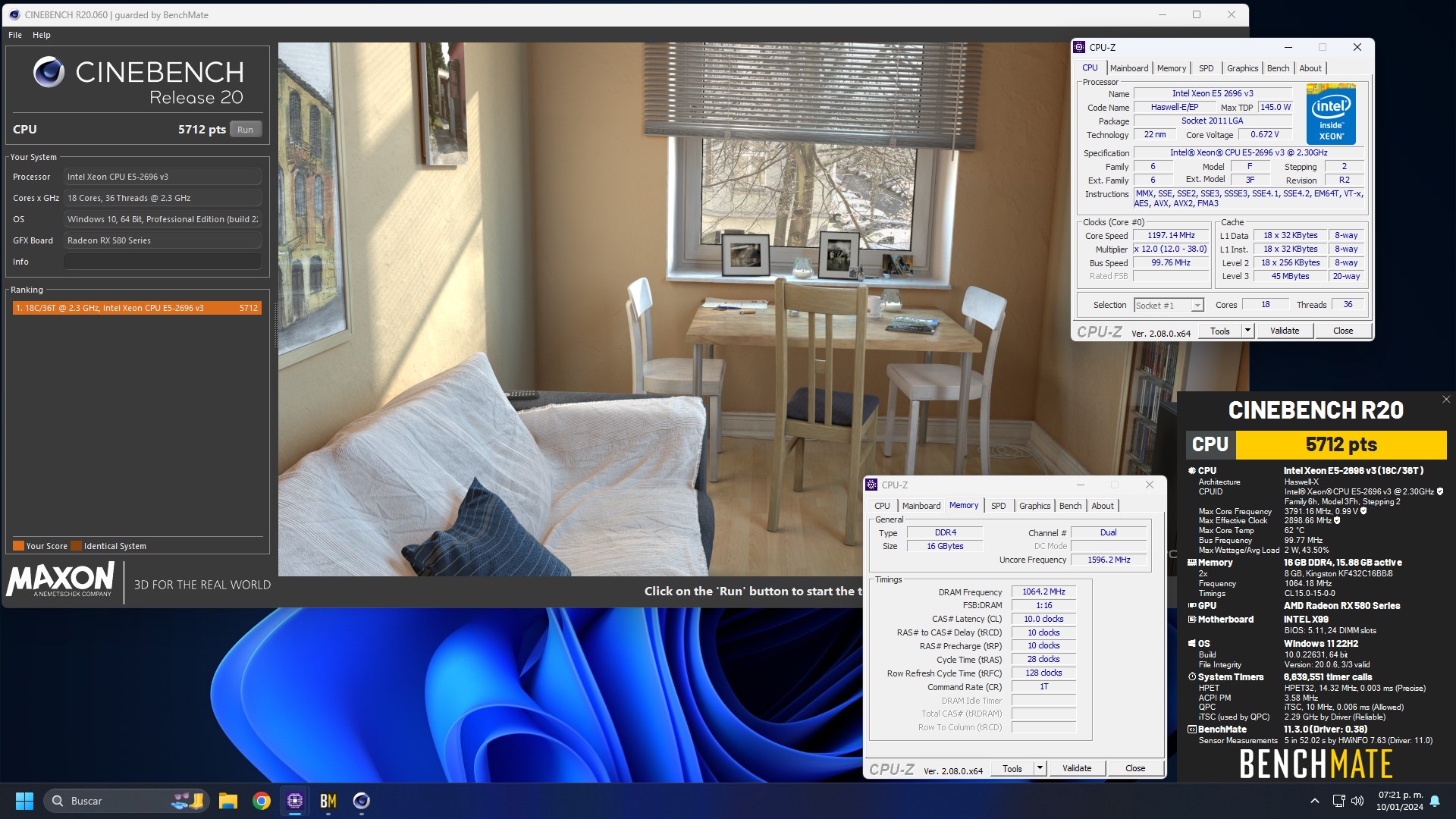1456x819 pixels.
Task: Open About tab in top CPU-Z
Action: pos(1310,68)
